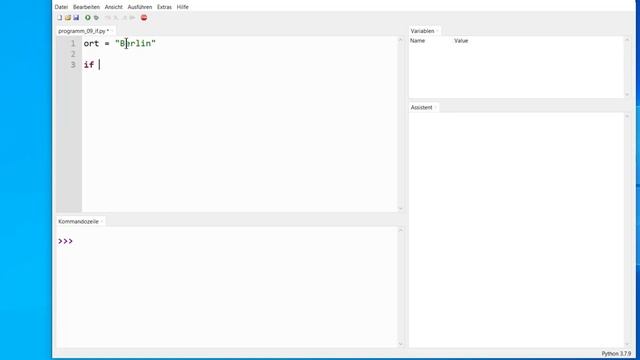Click the Value column header in Variablen
The image size is (640, 360).
point(461,41)
